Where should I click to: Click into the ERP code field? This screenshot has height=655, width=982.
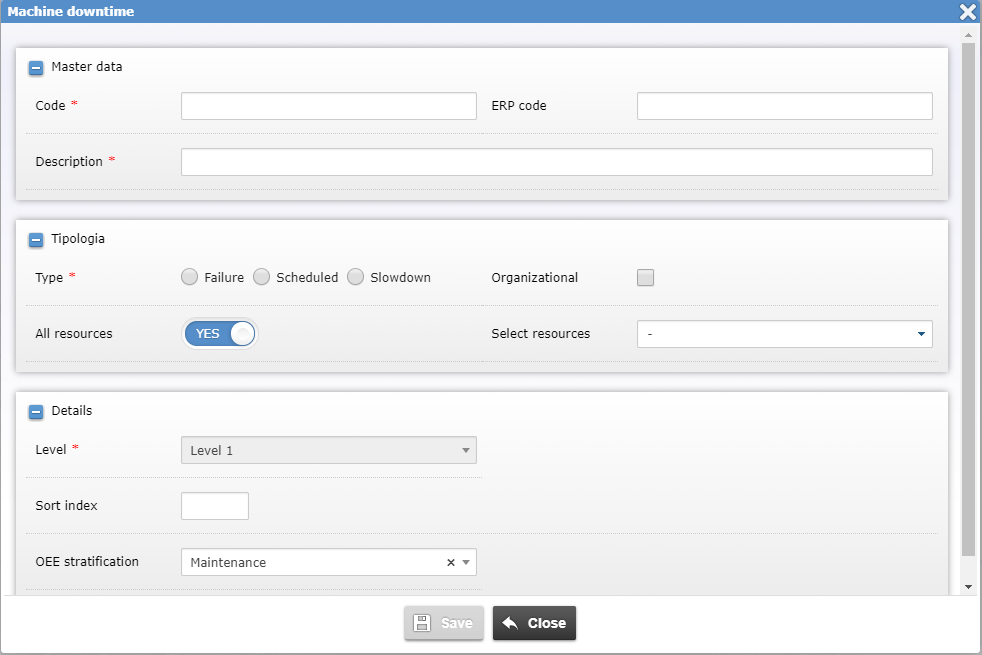(784, 106)
